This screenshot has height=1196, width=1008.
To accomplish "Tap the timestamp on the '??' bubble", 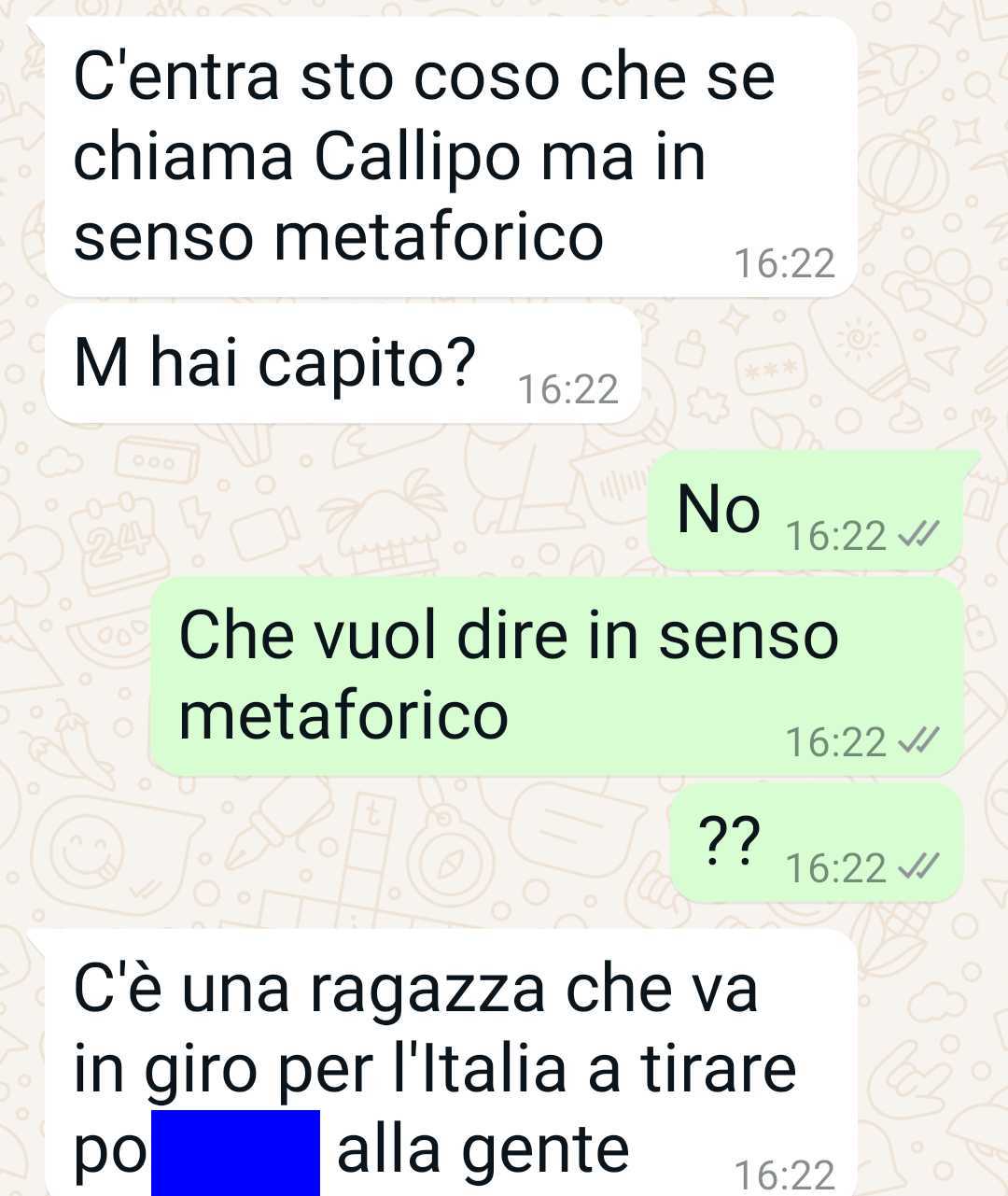I will (x=836, y=868).
